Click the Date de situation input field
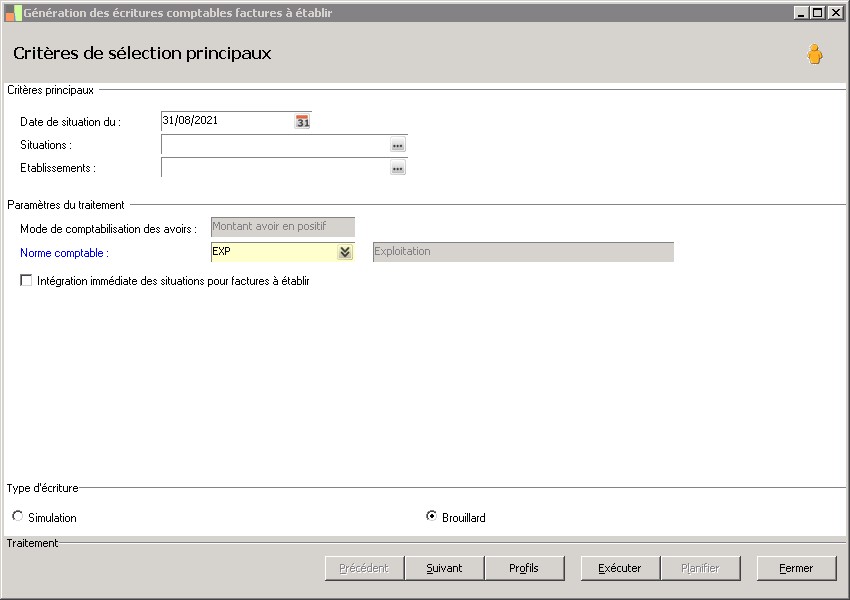Viewport: 850px width, 600px height. click(226, 121)
